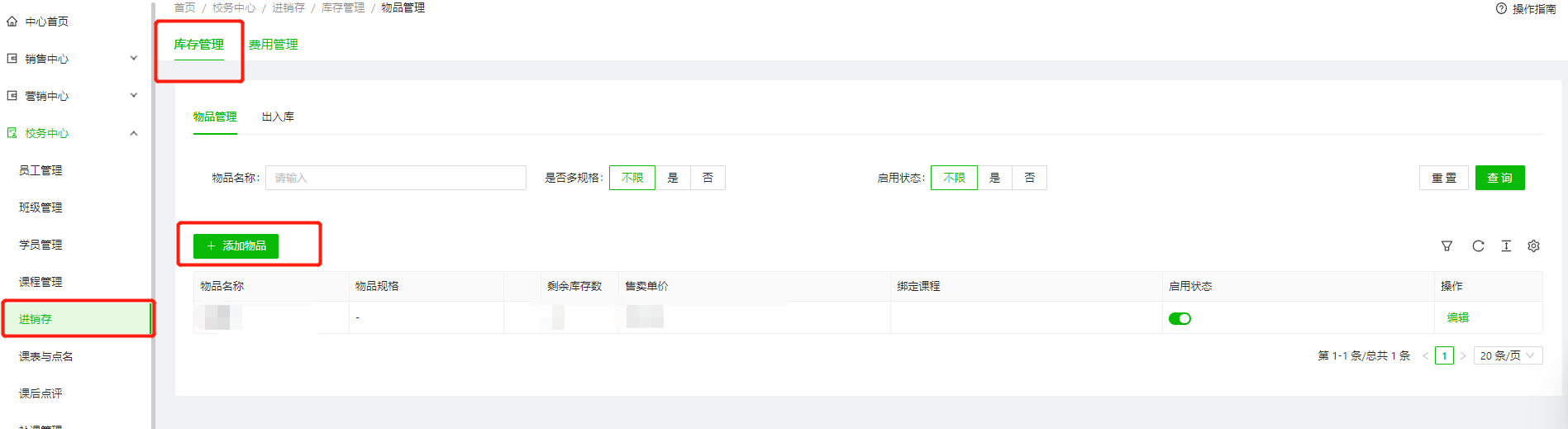Click the filter funnel icon above table
Image resolution: width=1568 pixels, height=429 pixels.
1446,246
